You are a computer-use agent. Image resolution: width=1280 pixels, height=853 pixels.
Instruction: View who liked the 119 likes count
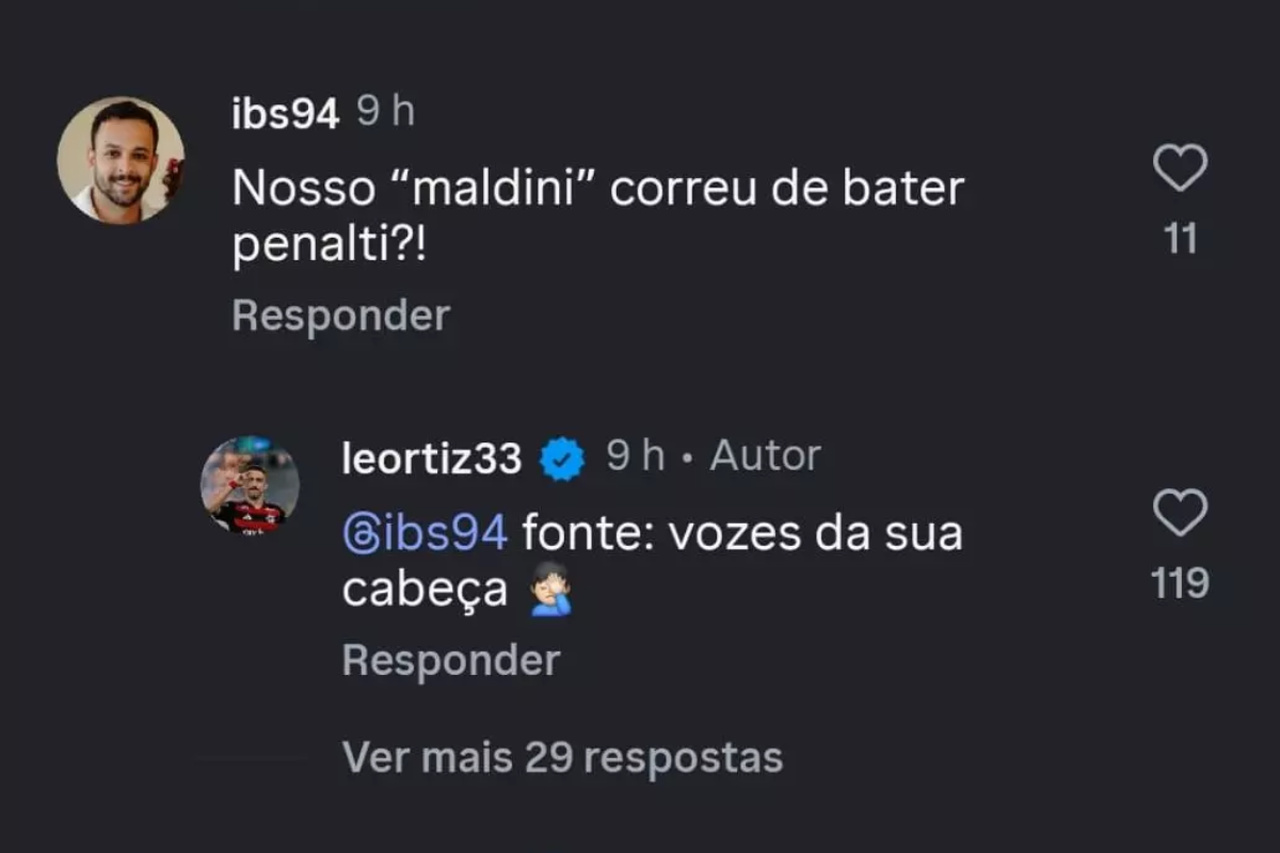1180,584
